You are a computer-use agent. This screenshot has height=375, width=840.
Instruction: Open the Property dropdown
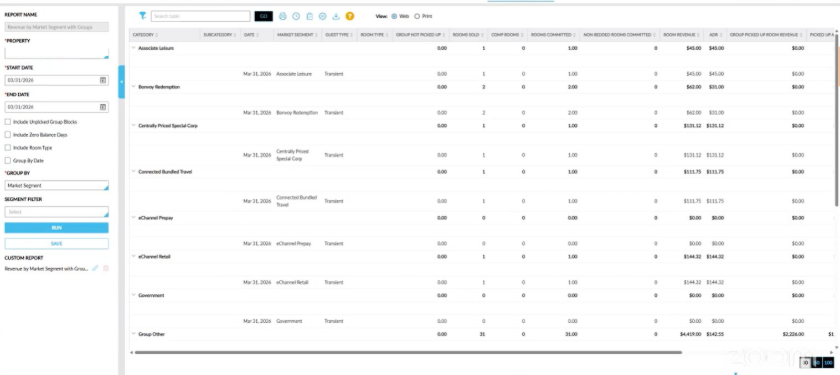click(57, 53)
